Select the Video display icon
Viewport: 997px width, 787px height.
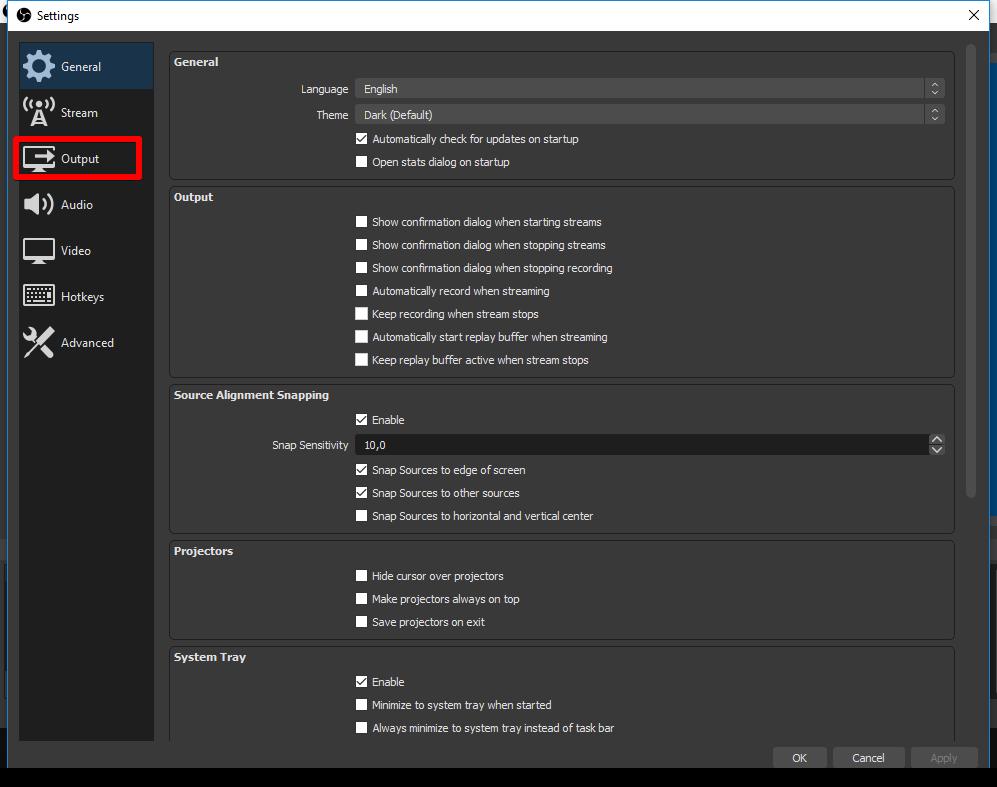pyautogui.click(x=38, y=250)
